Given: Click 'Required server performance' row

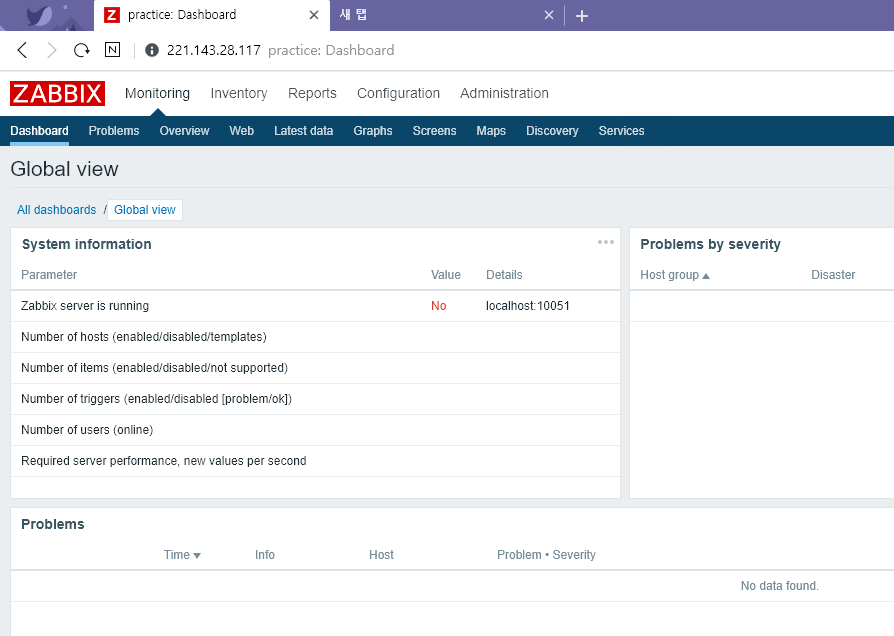Looking at the screenshot, I should (315, 461).
